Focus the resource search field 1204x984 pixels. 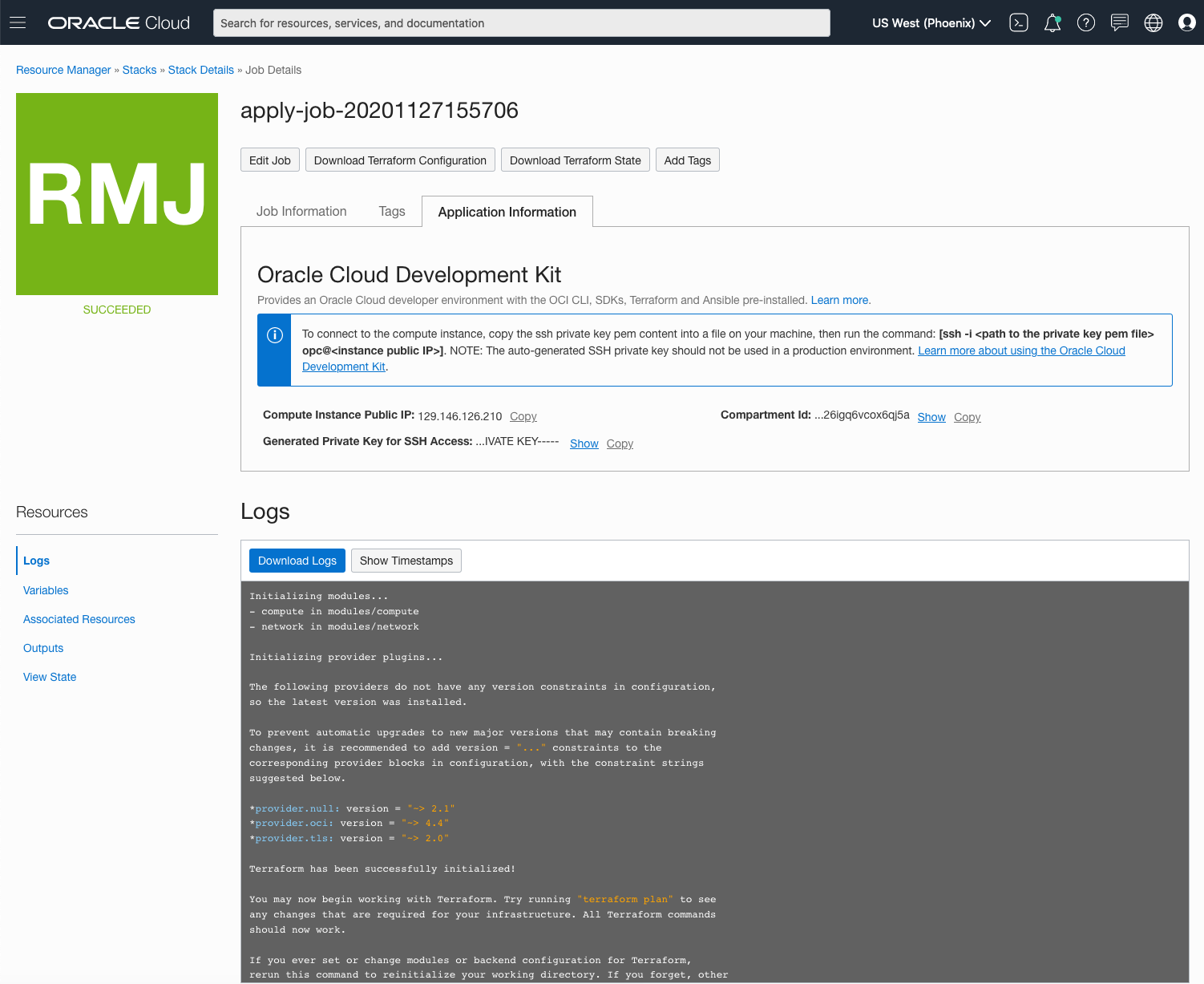[522, 23]
